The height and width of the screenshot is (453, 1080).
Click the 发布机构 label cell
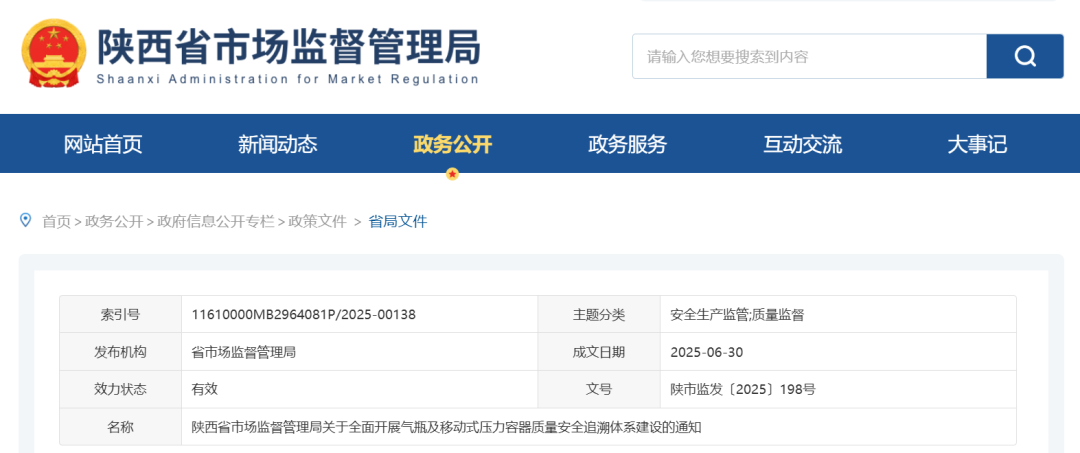click(x=121, y=352)
